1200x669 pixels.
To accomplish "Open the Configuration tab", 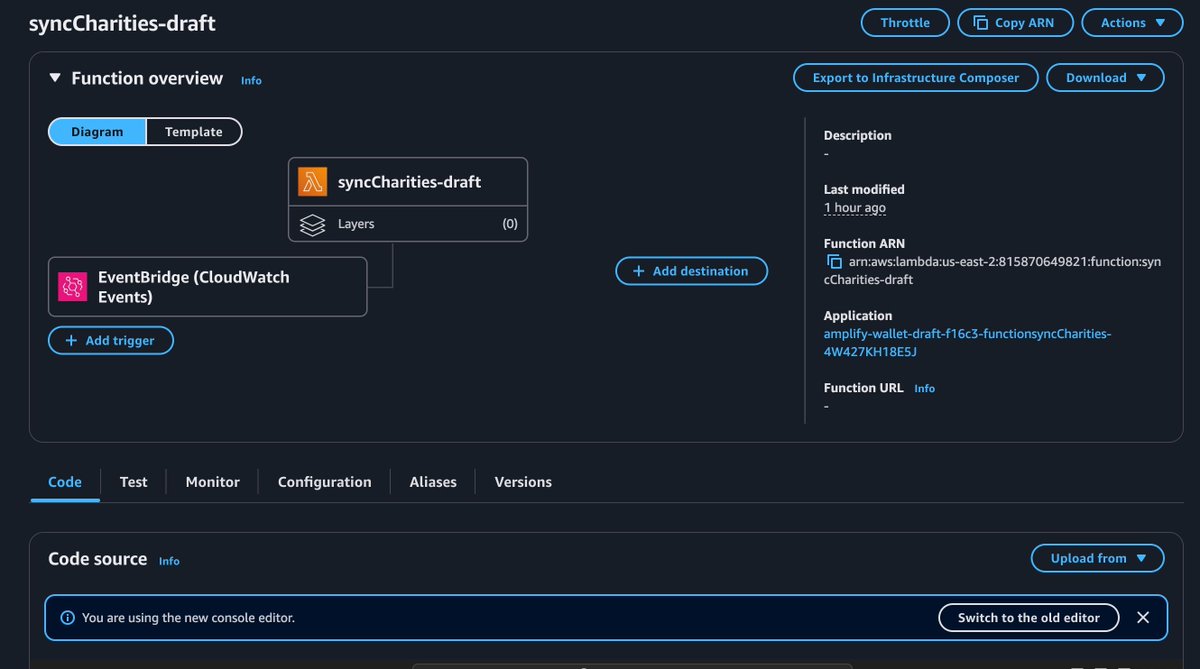I will pyautogui.click(x=324, y=482).
